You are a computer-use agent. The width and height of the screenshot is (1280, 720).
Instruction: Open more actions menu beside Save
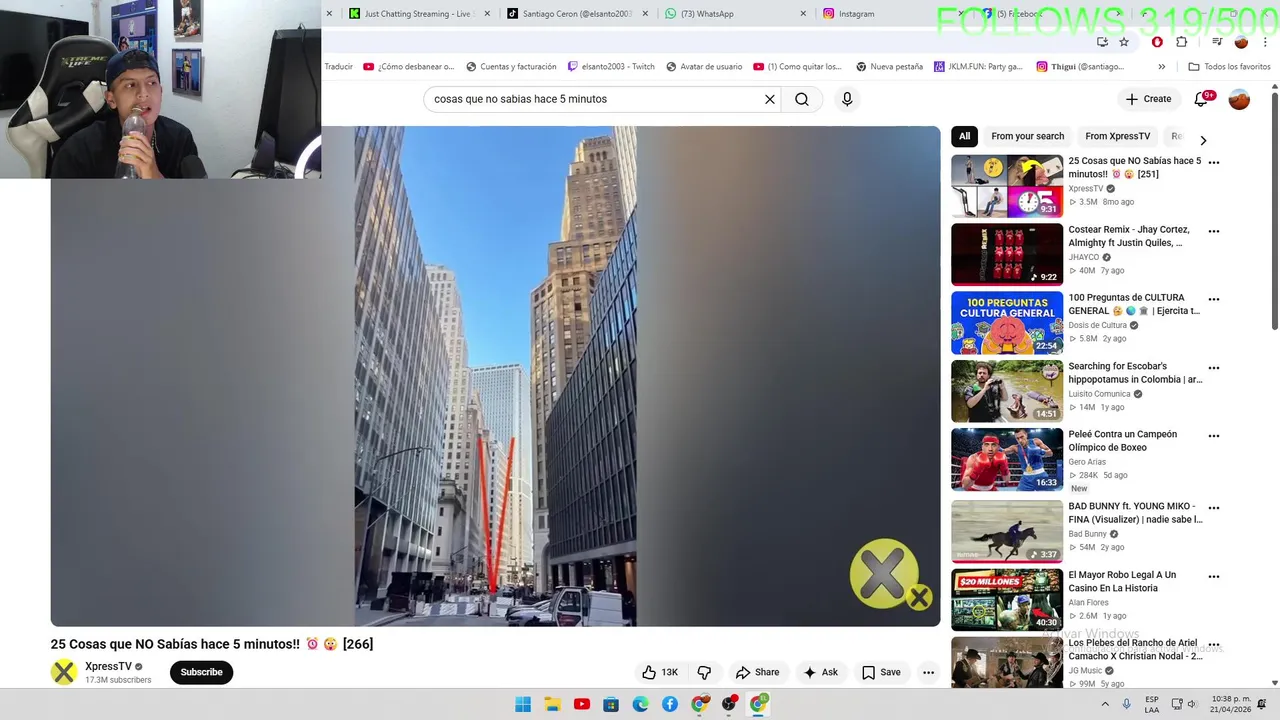pos(928,672)
